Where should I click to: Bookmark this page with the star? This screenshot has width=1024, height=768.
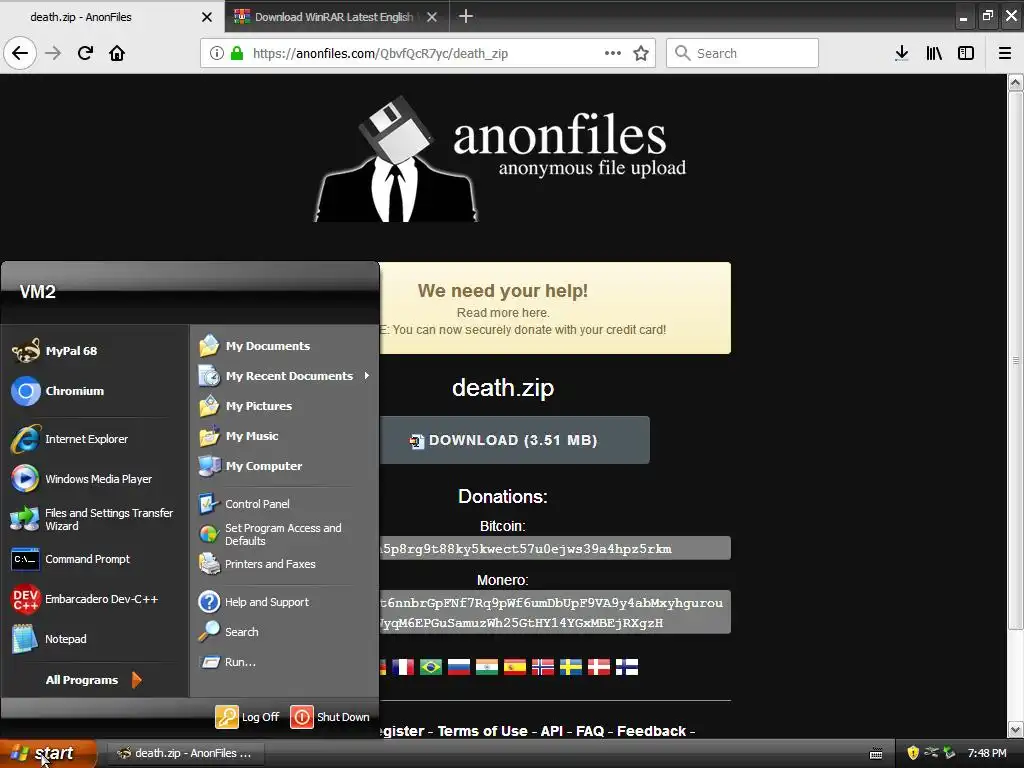point(641,53)
